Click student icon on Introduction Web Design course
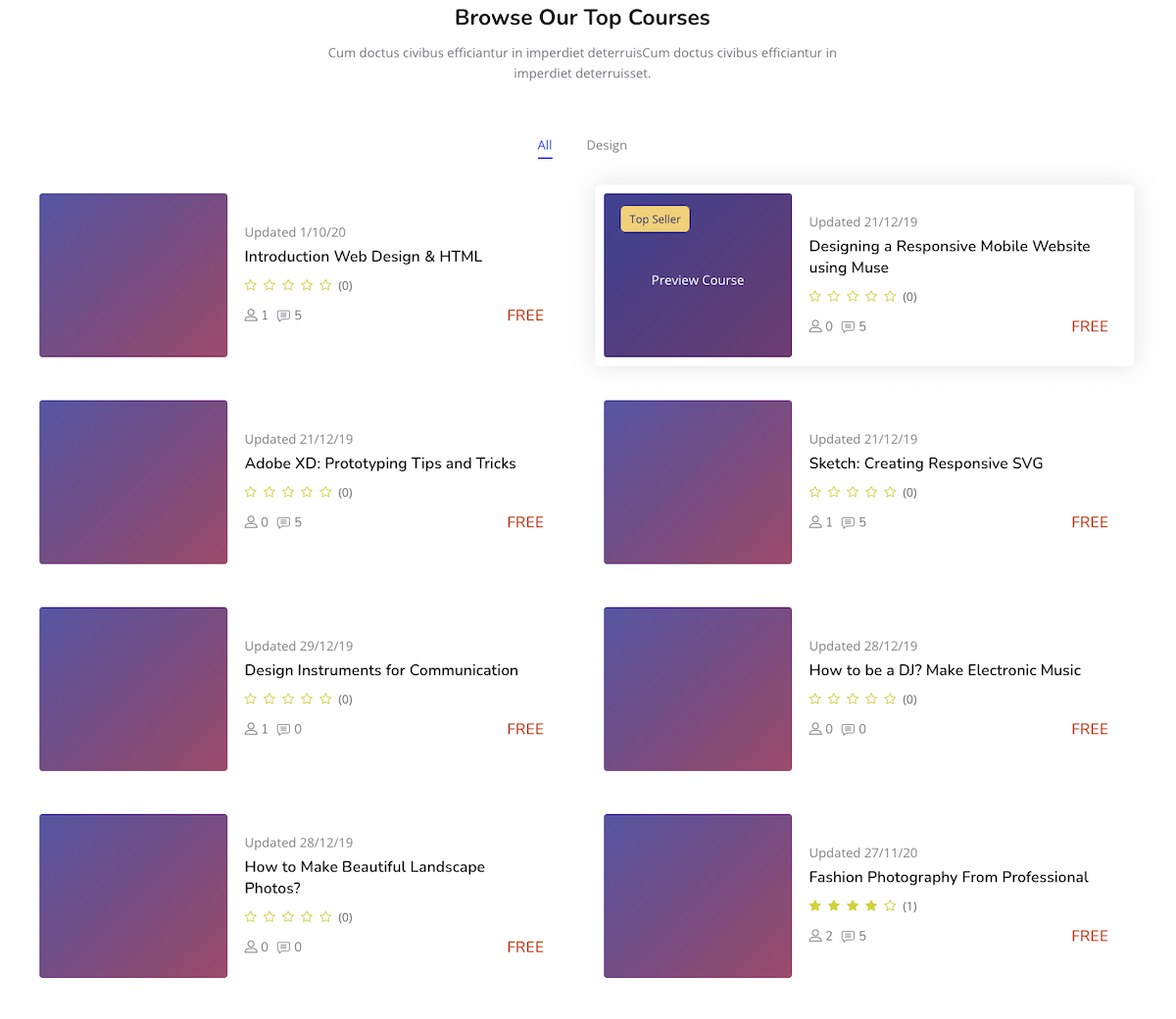Viewport: 1176px width, 1019px height. pos(251,315)
